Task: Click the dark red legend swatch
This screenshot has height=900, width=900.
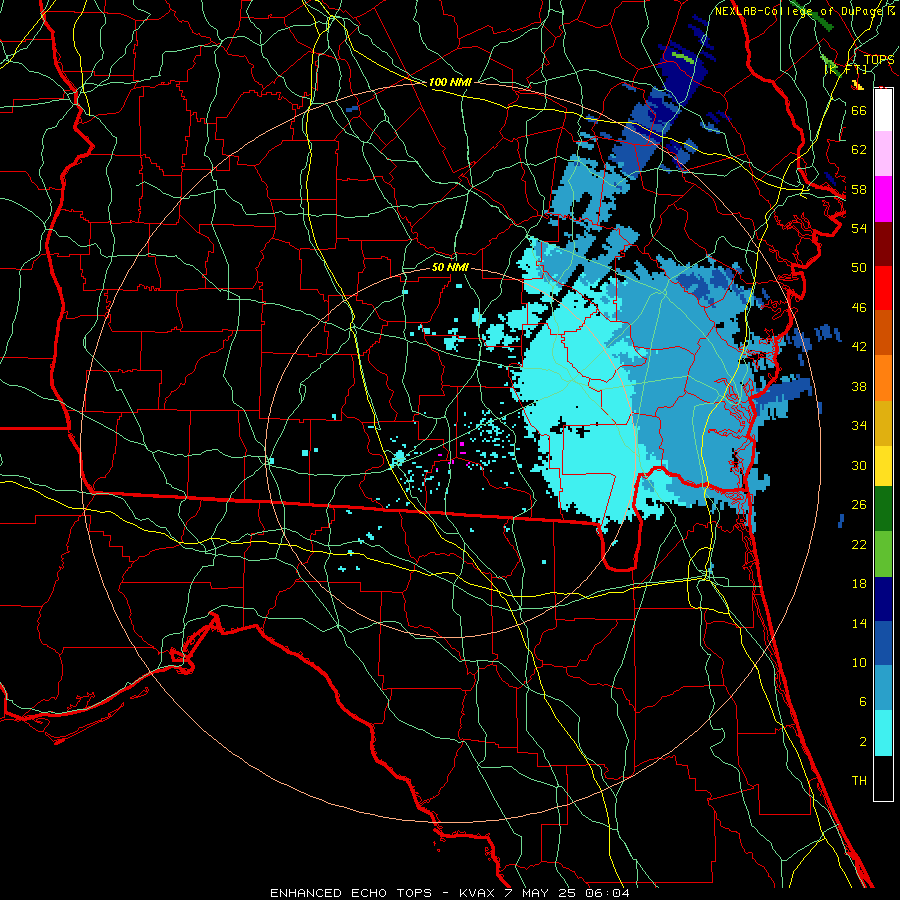Action: pyautogui.click(x=883, y=244)
